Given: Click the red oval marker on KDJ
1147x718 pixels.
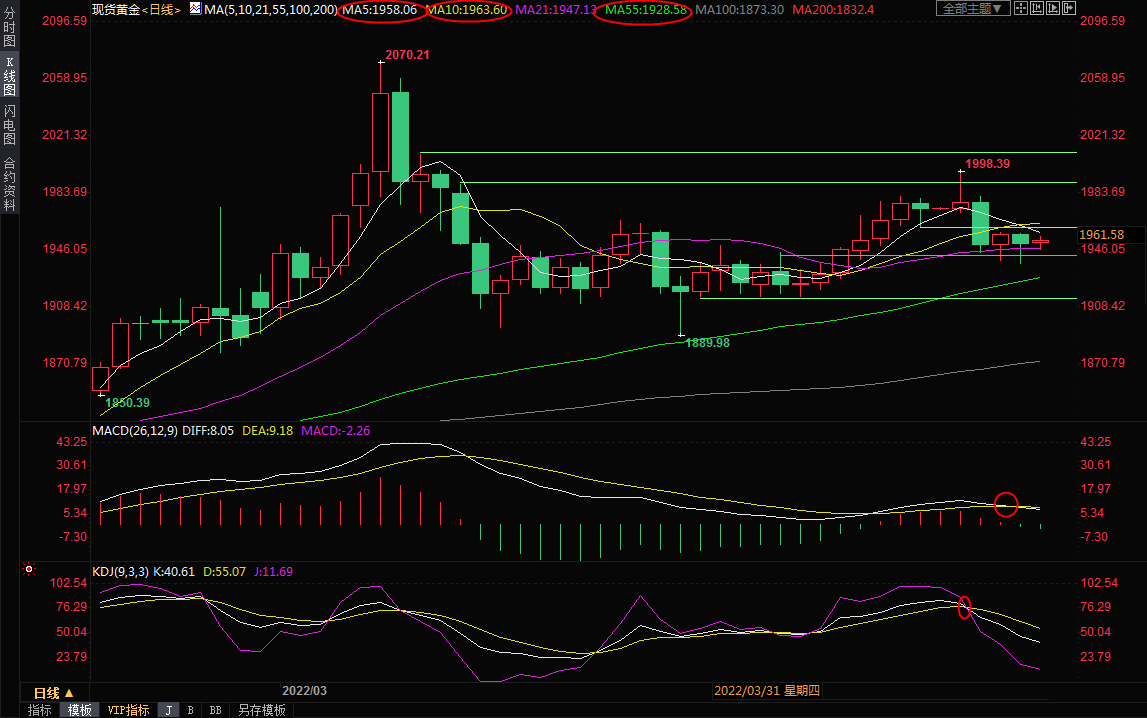Looking at the screenshot, I should point(965,607).
